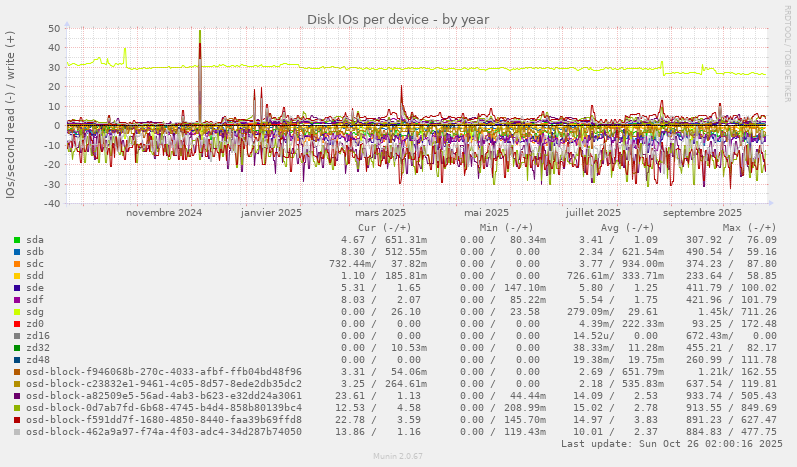Click the red zd0 legend color square
797x467 pixels.
point(17,324)
